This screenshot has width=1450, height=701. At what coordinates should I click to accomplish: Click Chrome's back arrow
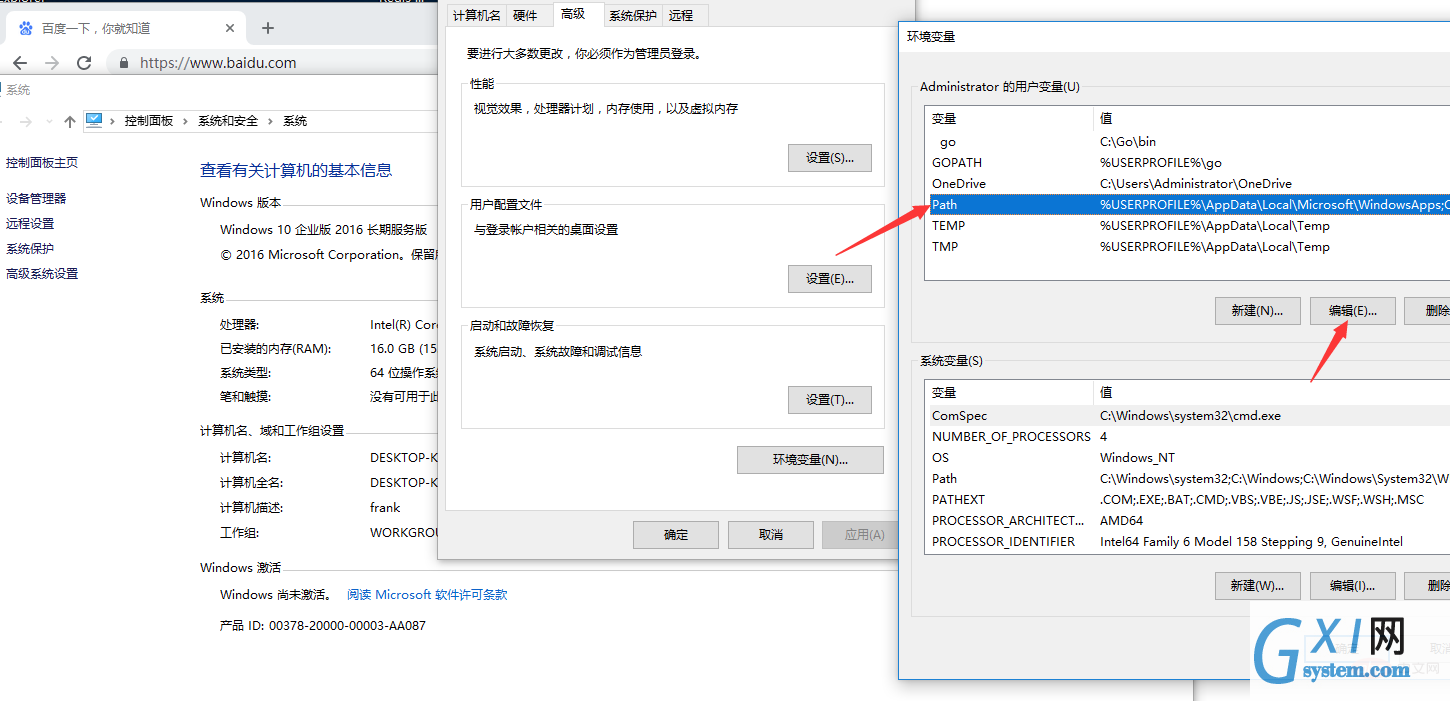click(20, 62)
